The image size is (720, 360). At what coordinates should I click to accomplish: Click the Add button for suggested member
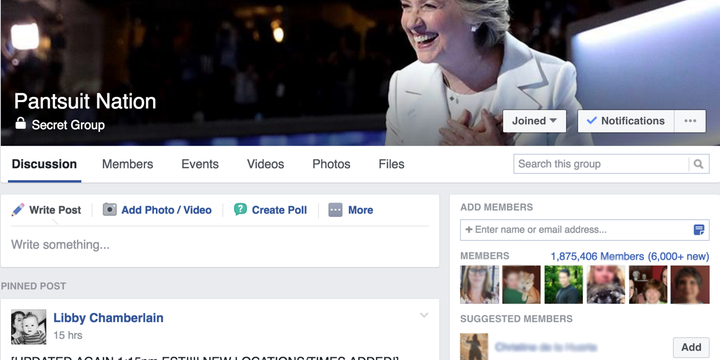691,348
